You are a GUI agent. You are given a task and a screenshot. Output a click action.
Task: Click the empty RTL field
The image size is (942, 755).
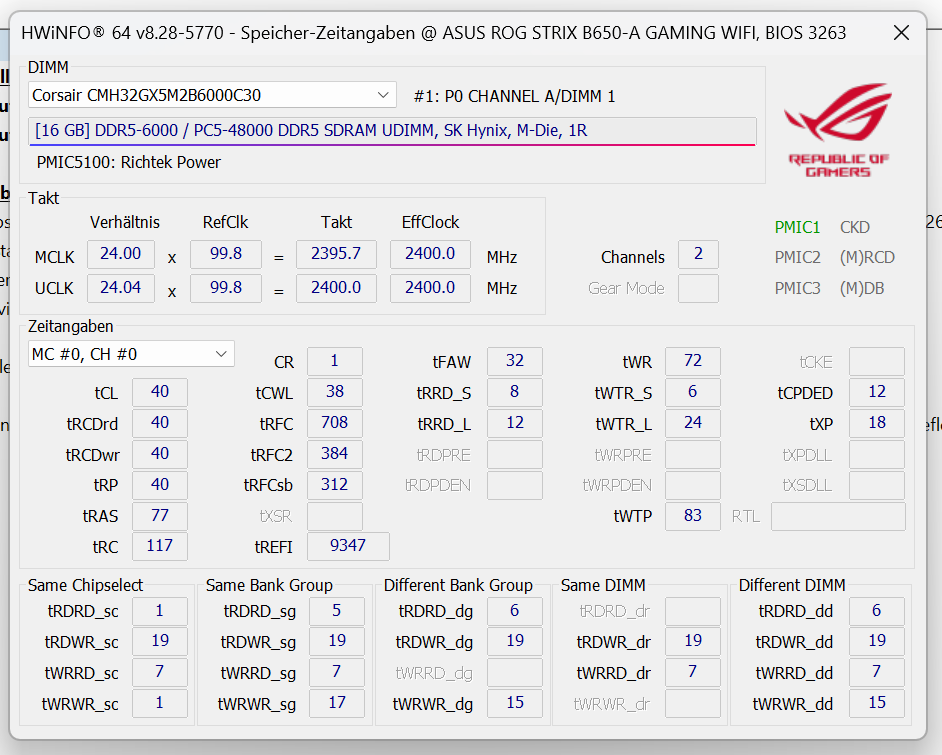pos(838,517)
